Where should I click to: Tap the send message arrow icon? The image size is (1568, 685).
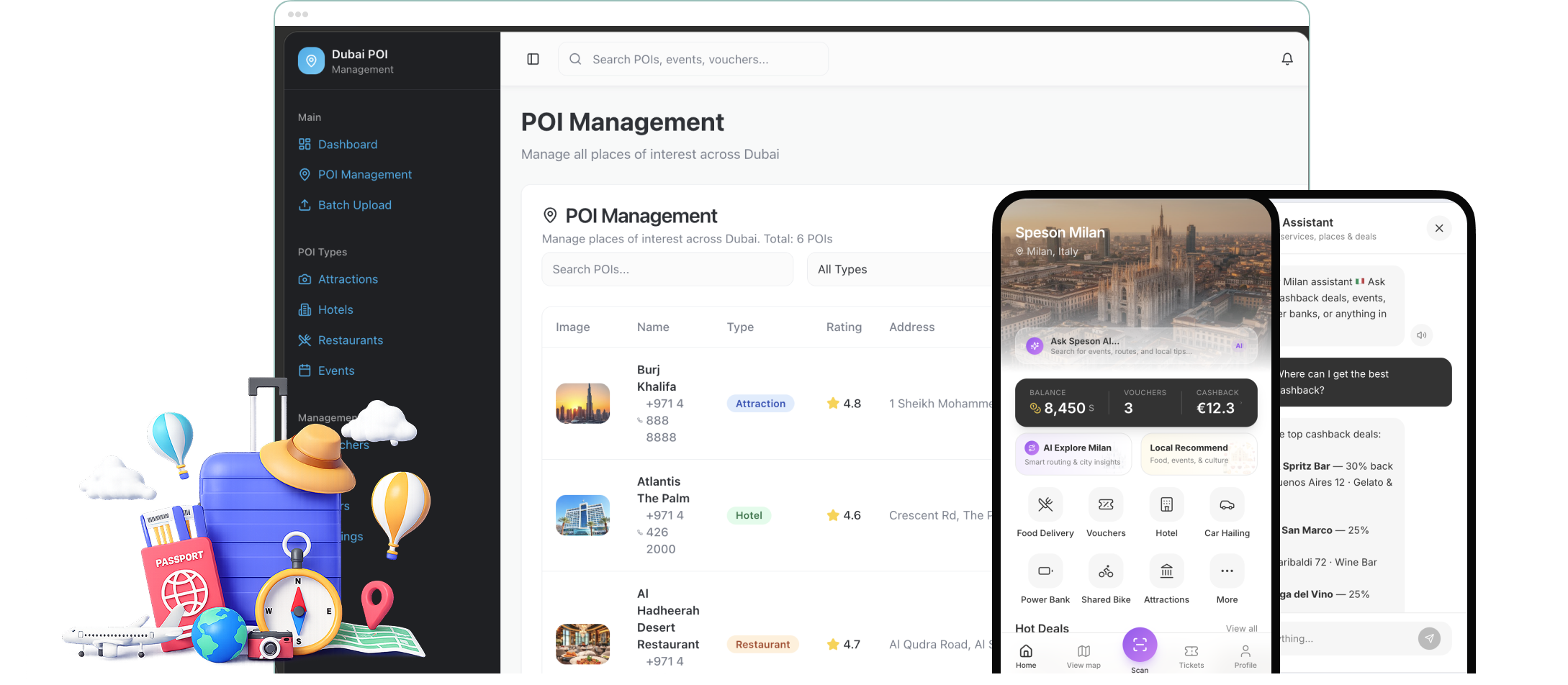coord(1429,638)
